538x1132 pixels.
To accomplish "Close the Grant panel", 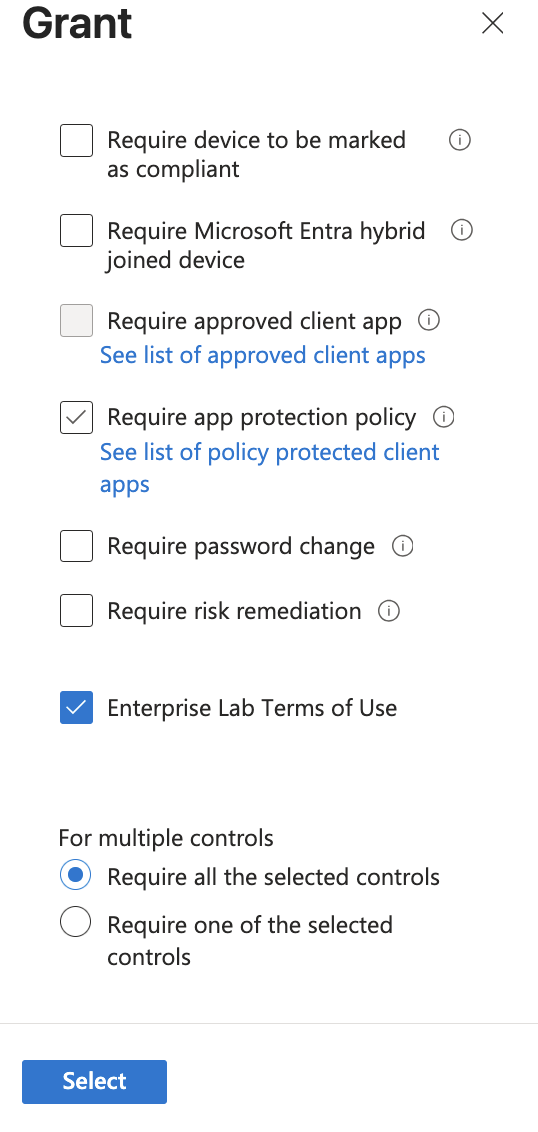I will (493, 24).
